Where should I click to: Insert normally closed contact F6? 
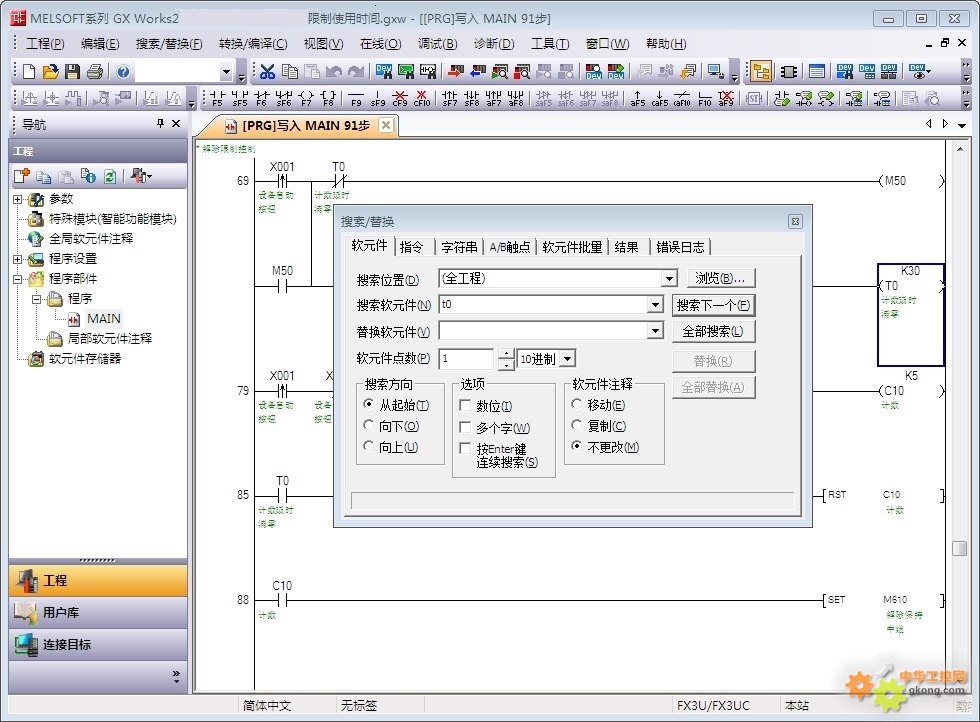coord(262,99)
